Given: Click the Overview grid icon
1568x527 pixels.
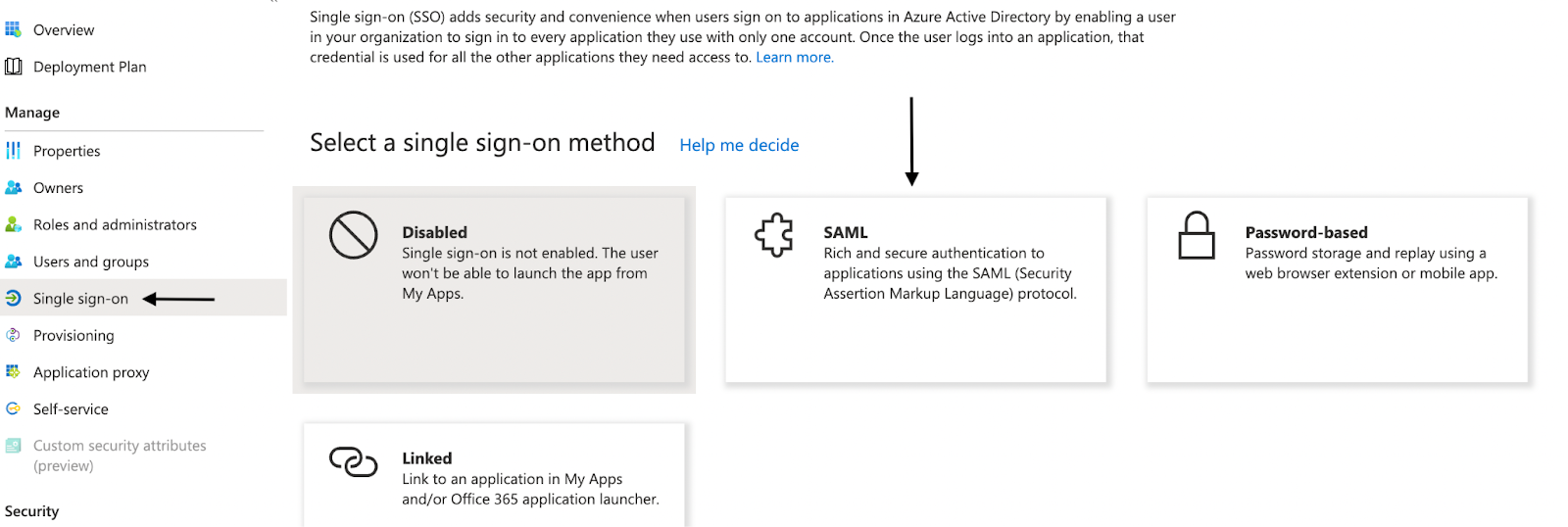Looking at the screenshot, I should pyautogui.click(x=13, y=29).
